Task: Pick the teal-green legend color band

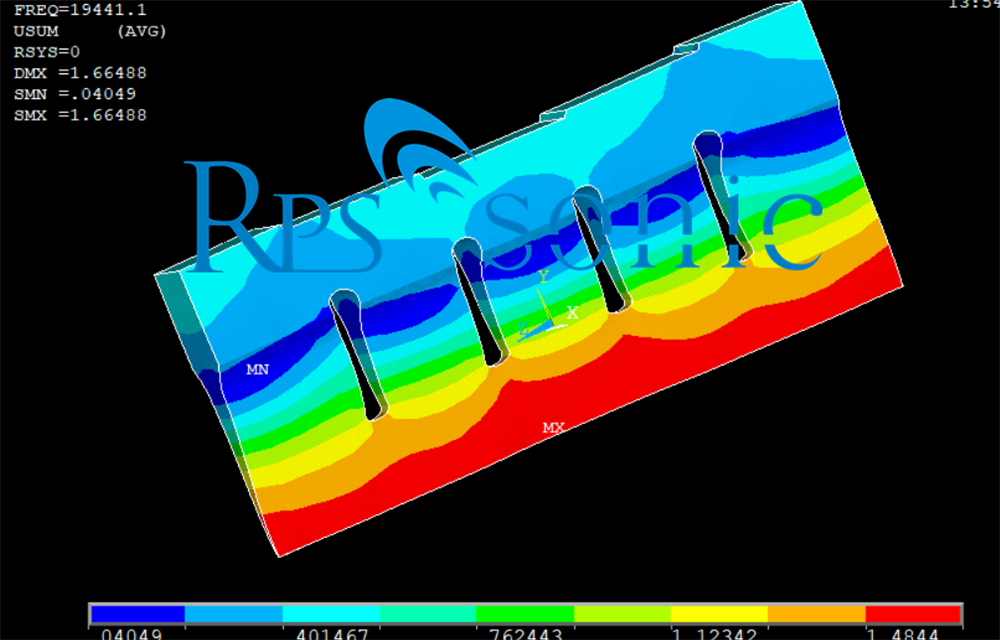Action: (x=428, y=614)
